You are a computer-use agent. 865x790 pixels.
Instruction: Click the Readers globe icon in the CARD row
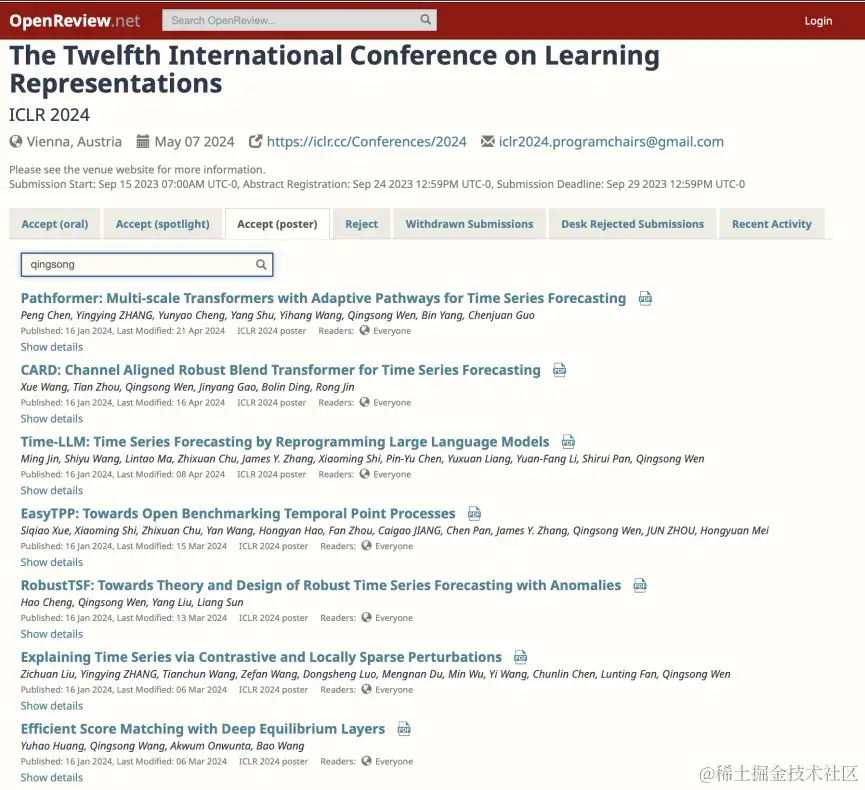pyautogui.click(x=365, y=402)
